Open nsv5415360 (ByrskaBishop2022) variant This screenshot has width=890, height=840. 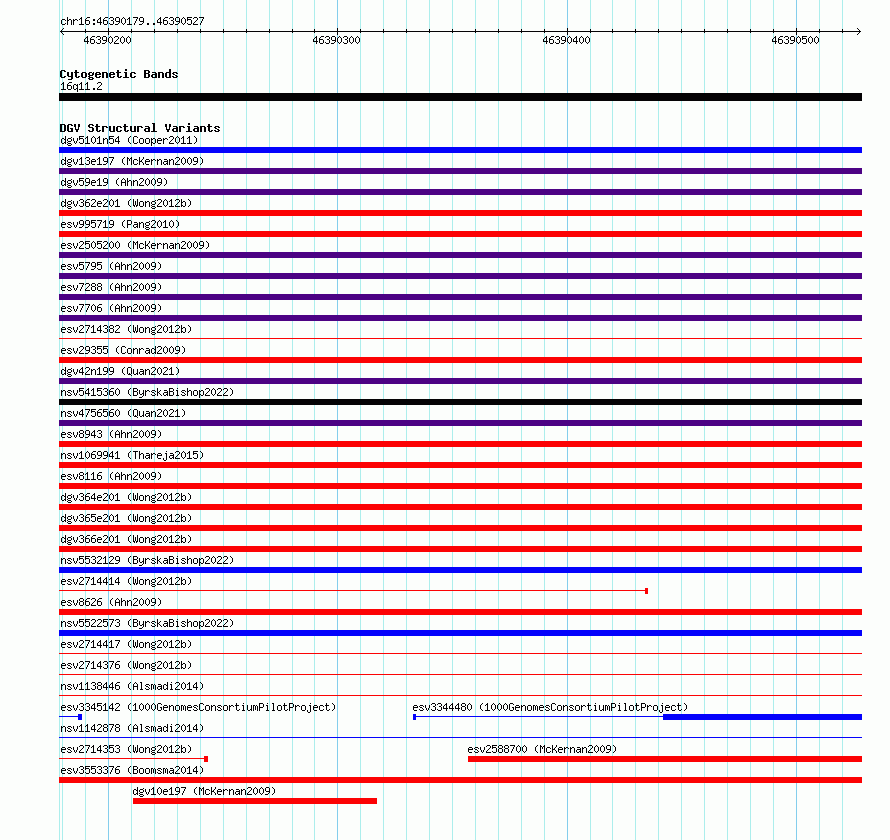pos(147,392)
